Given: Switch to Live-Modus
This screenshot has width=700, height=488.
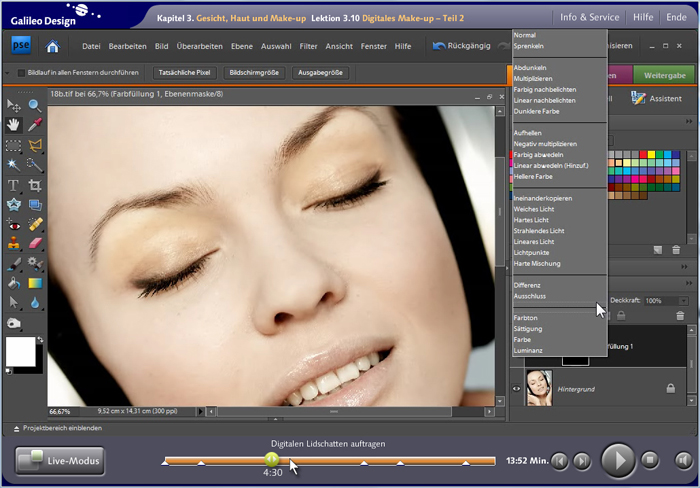Looking at the screenshot, I should coord(60,461).
